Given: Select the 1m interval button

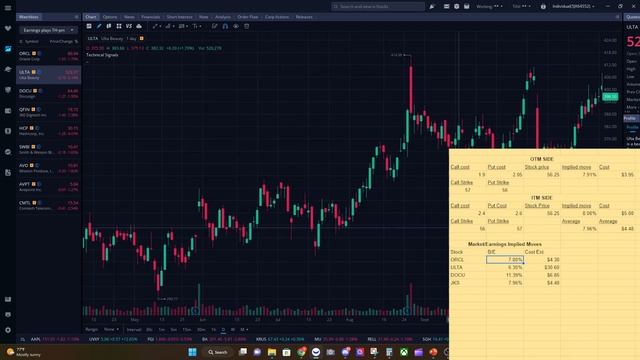Looking at the screenshot, I should point(162,329).
